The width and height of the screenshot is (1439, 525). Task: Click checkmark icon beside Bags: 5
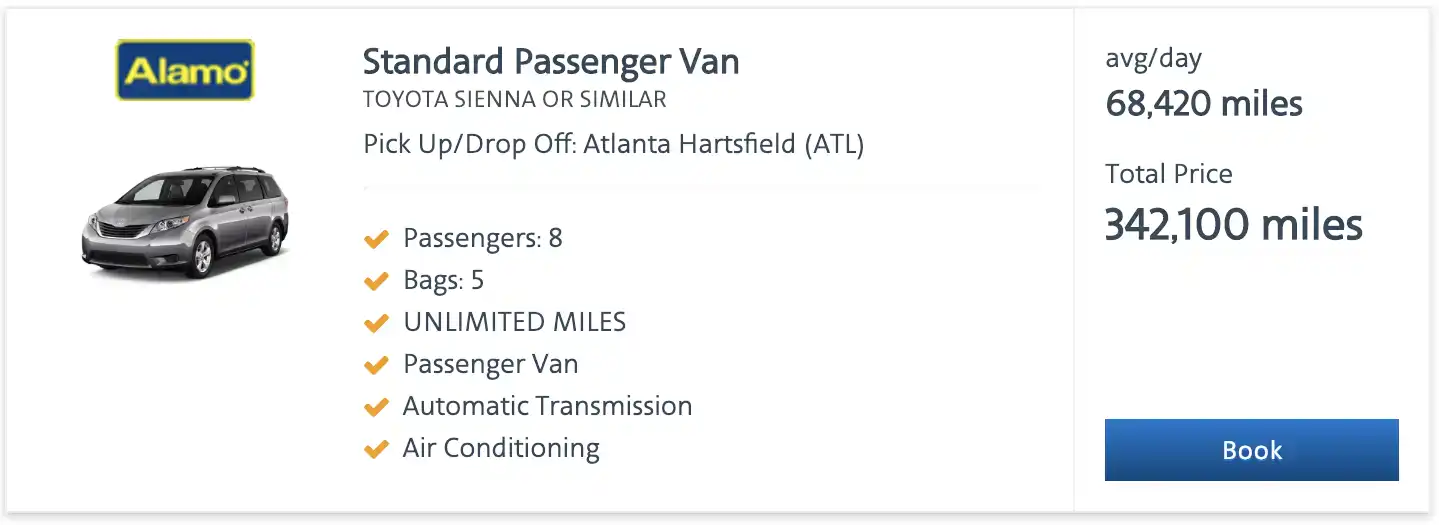[376, 281]
